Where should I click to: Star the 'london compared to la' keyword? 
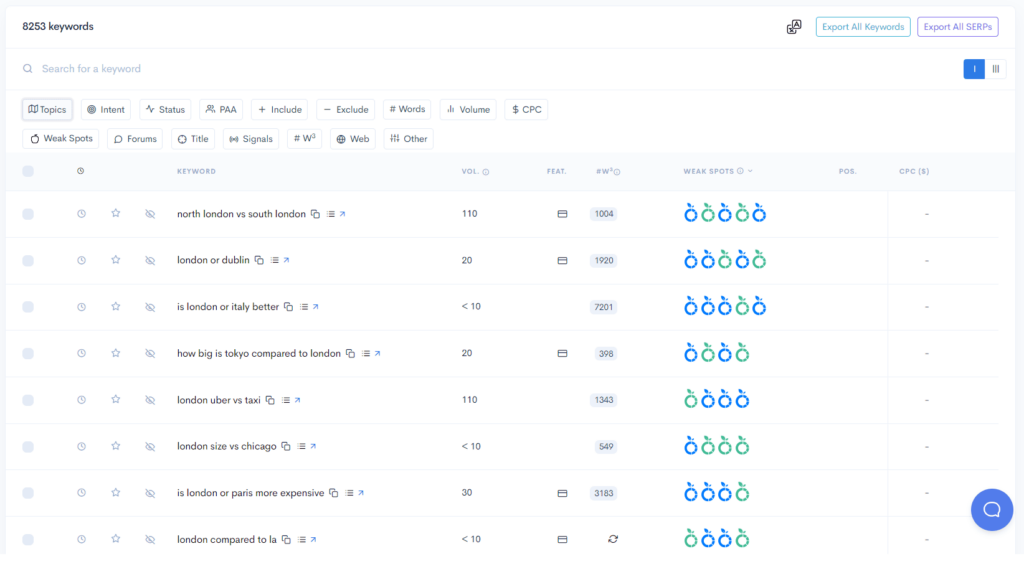[116, 539]
